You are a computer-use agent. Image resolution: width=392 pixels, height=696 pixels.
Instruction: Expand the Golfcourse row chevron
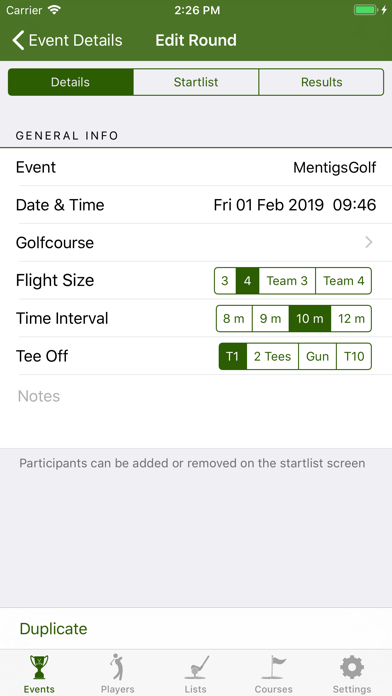(x=368, y=242)
